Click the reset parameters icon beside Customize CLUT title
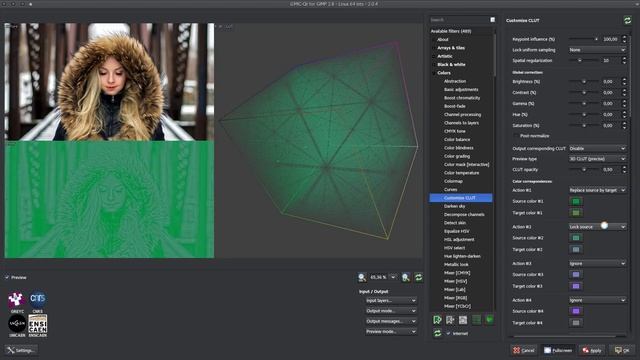This screenshot has width=640, height=360. (x=627, y=20)
